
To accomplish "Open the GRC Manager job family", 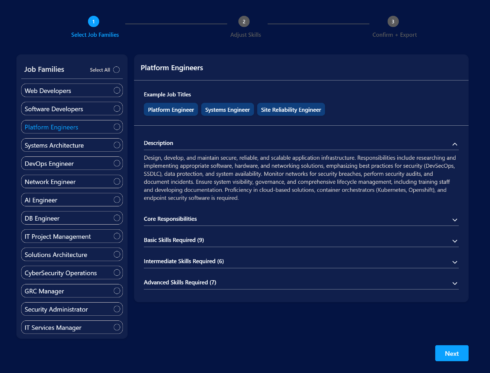I will (72, 291).
